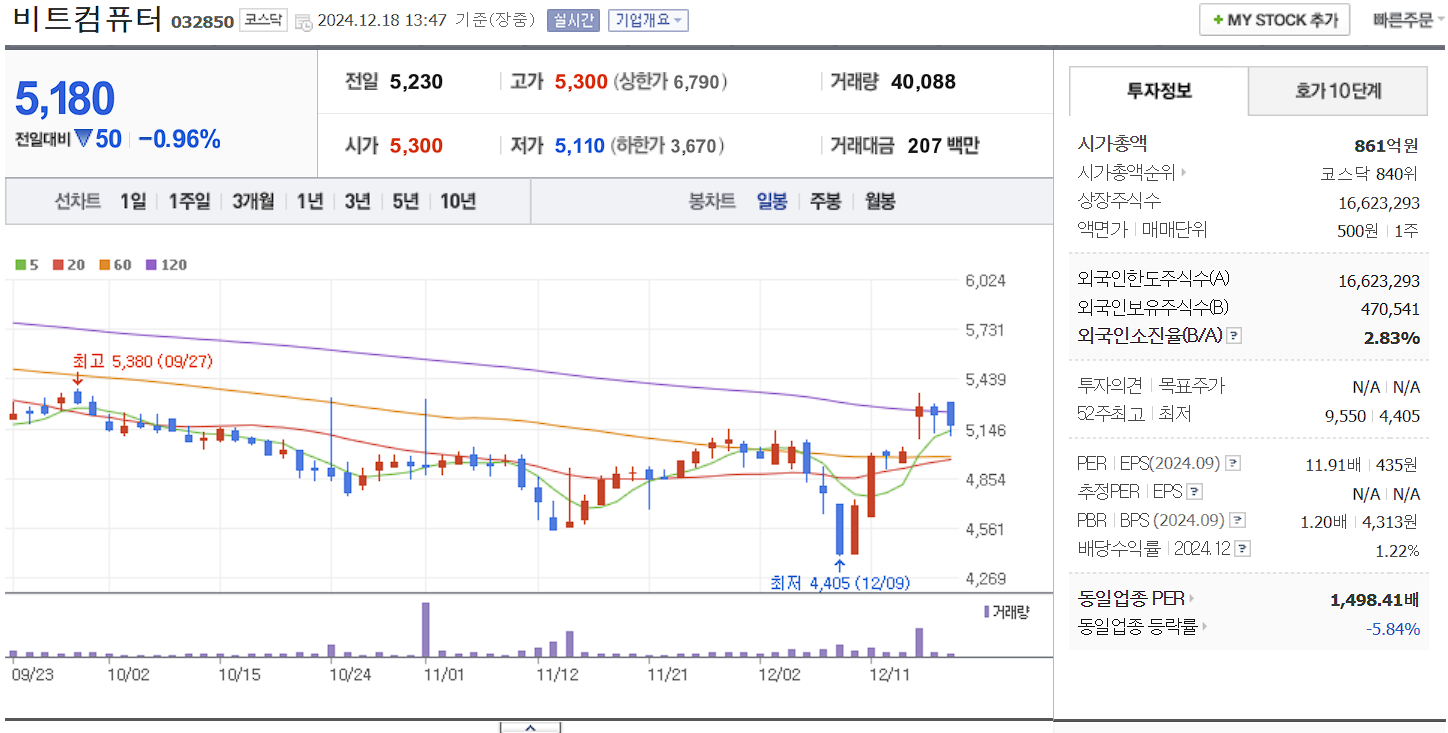Screen dimensions: 1448x733
Task: Click the question mark next to BPS(2024.09)
Action: click(x=1238, y=519)
